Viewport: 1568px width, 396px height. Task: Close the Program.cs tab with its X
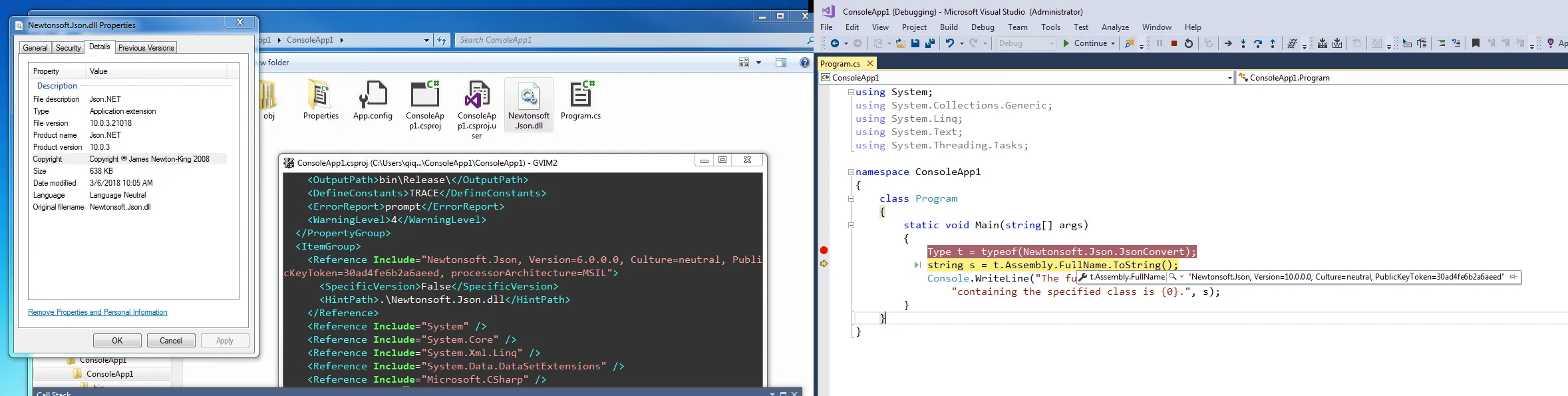[869, 64]
